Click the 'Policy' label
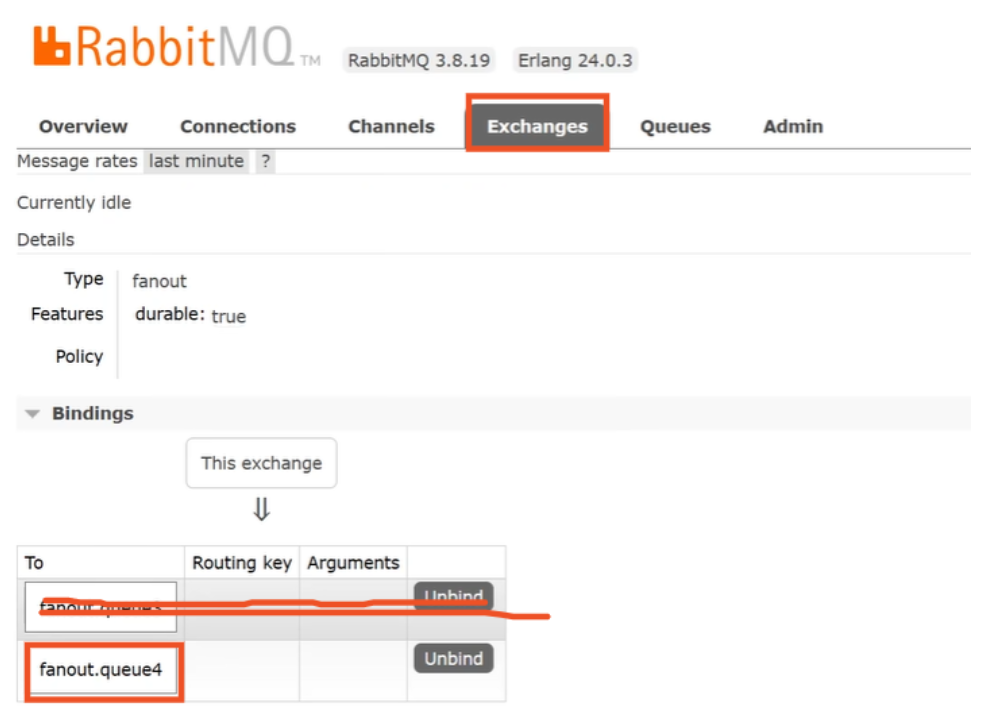Viewport: 999px width, 718px height. click(80, 356)
